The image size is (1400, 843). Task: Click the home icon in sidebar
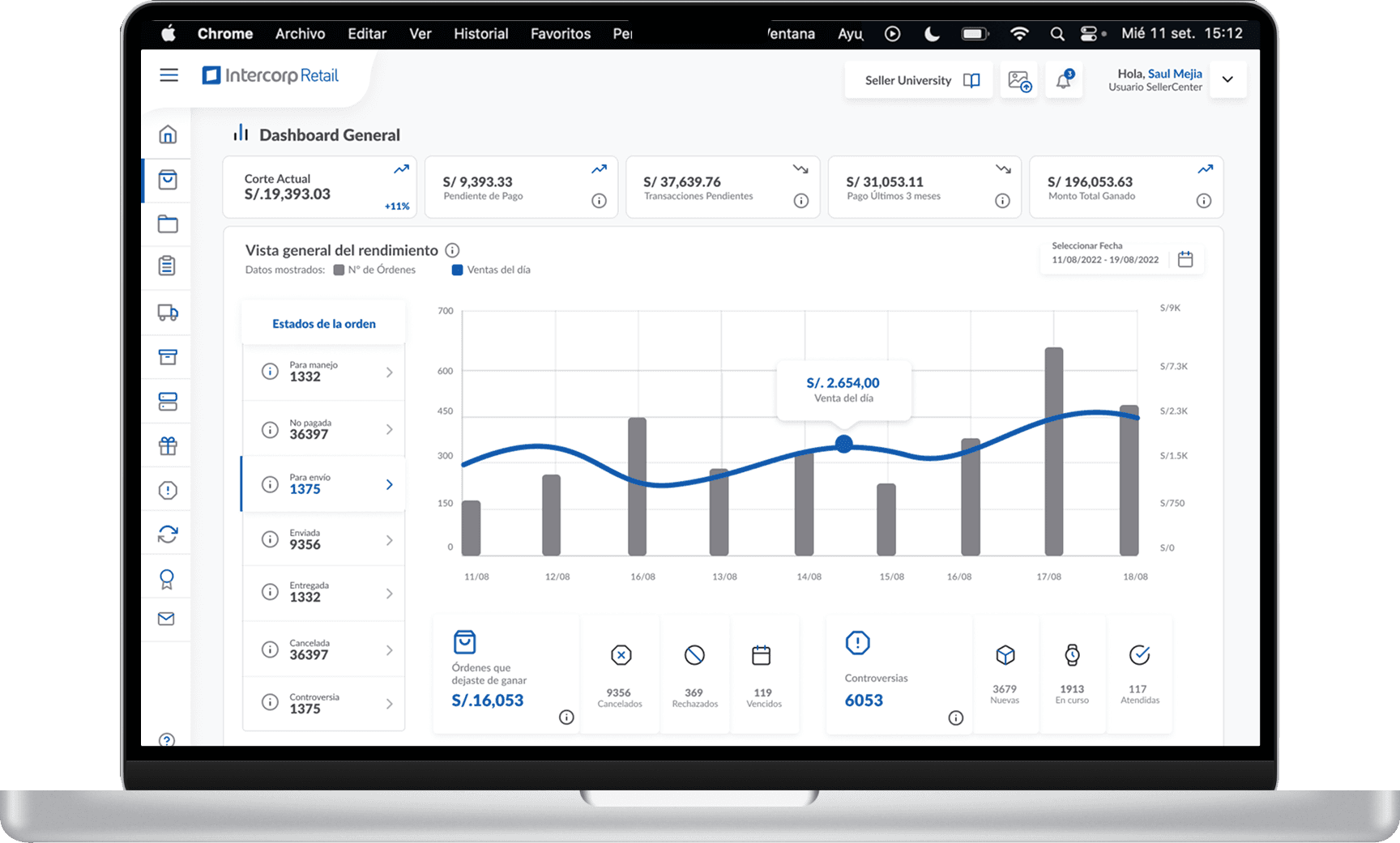coord(168,134)
